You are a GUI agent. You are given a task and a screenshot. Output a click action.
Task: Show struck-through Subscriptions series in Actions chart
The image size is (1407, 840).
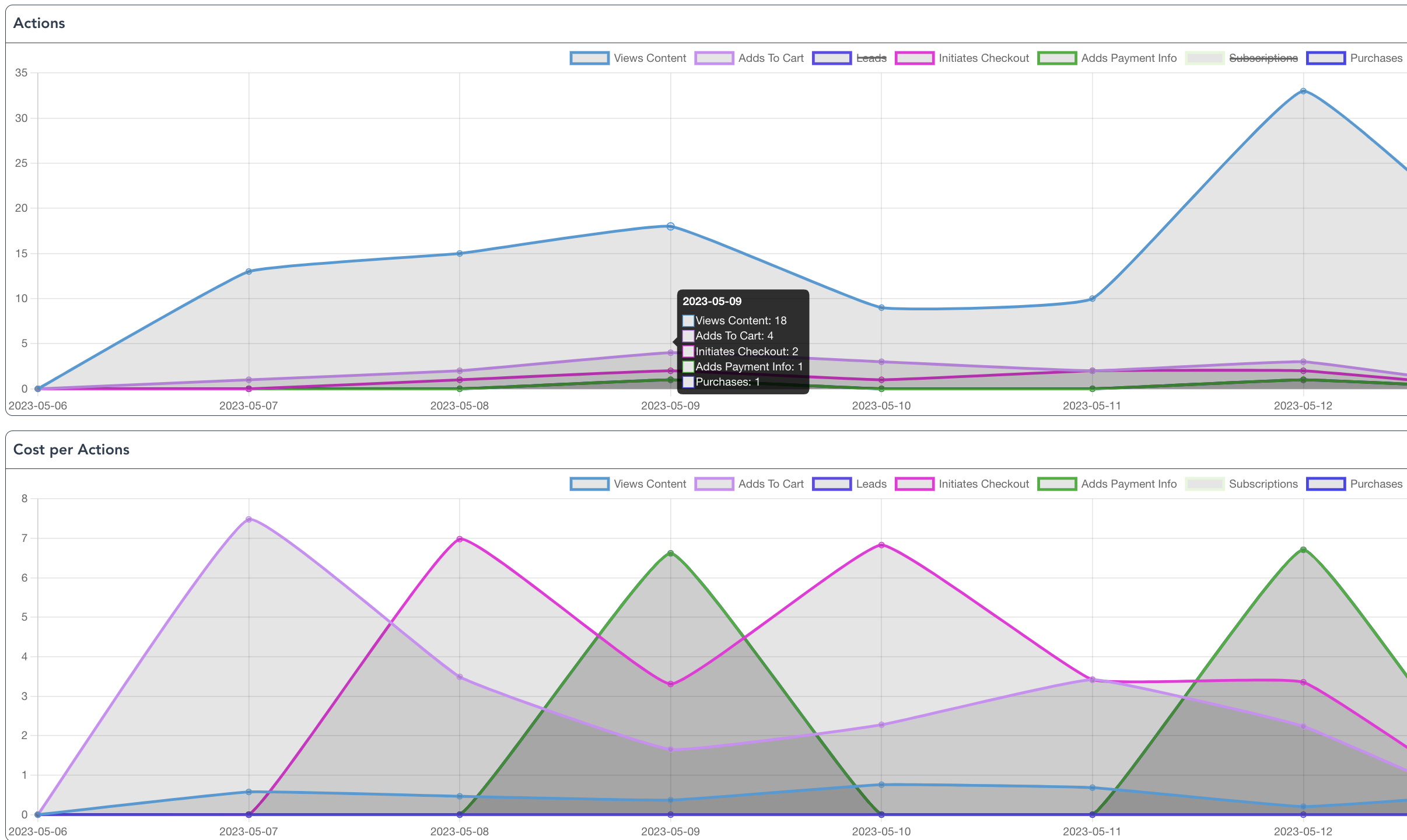coord(1263,58)
